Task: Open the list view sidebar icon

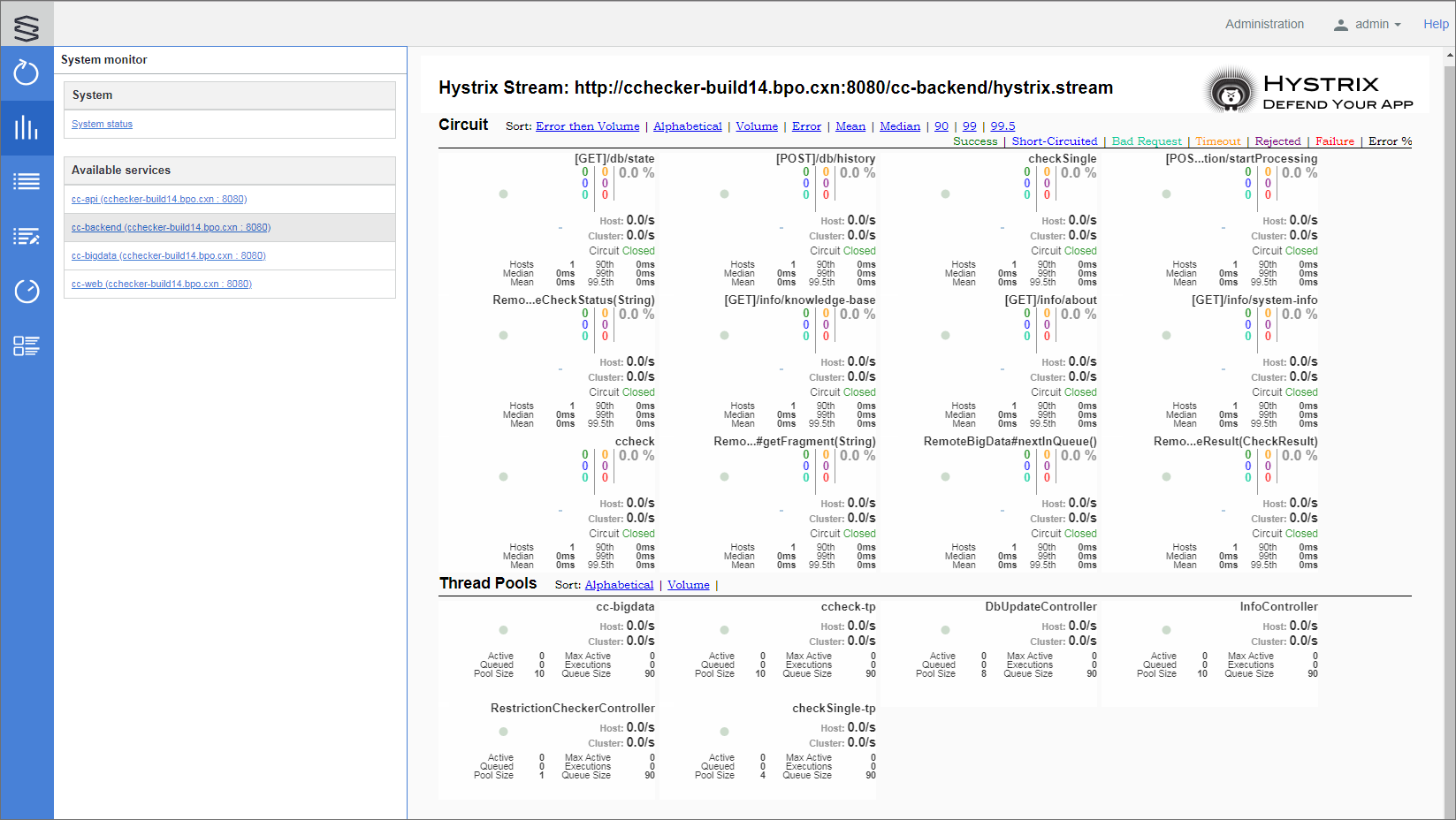Action: coord(27,182)
